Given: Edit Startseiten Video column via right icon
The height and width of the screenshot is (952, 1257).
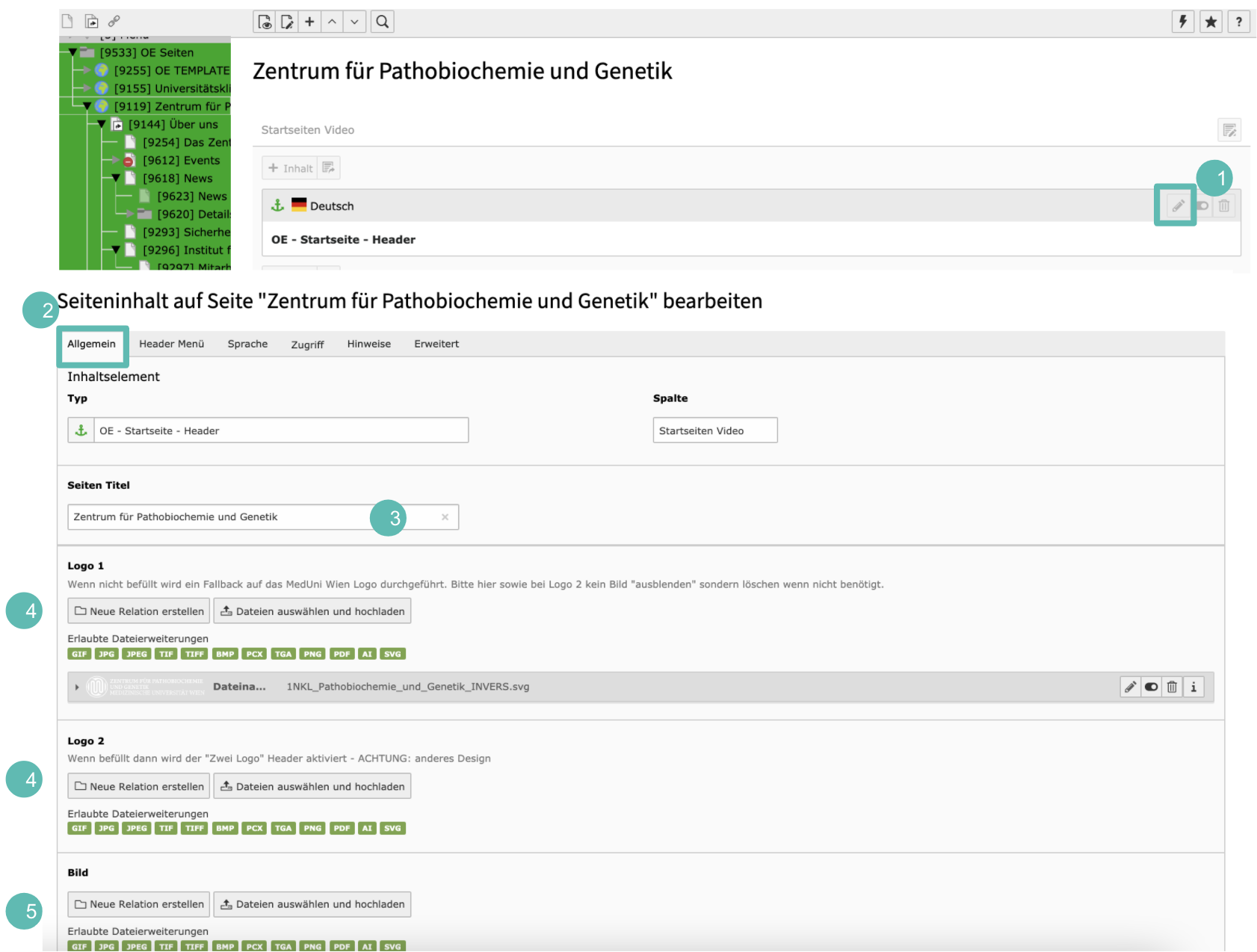Looking at the screenshot, I should coord(1229,130).
